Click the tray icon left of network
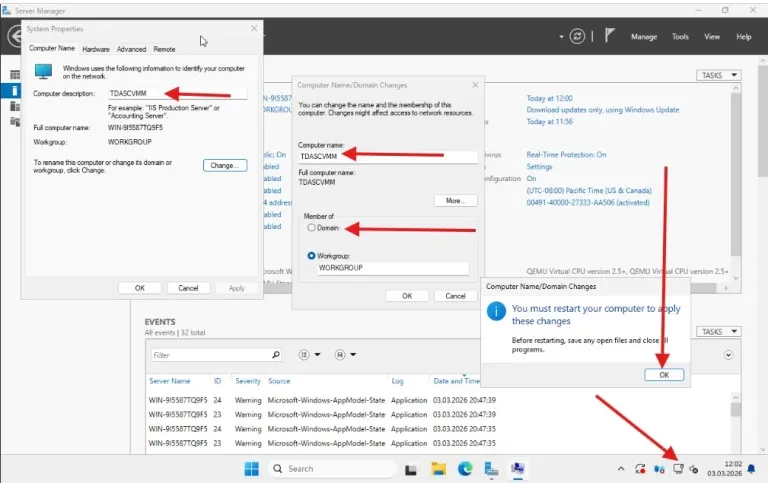This screenshot has width=768, height=483. pos(659,469)
